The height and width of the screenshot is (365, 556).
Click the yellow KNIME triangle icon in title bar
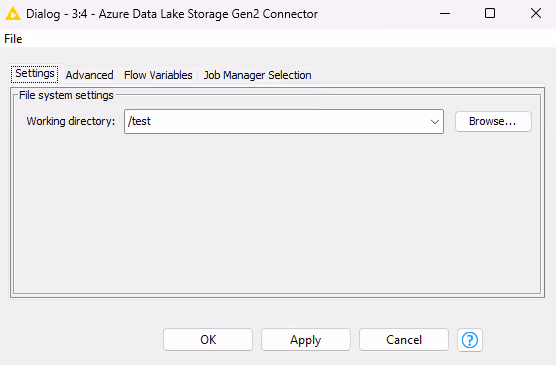tap(13, 14)
